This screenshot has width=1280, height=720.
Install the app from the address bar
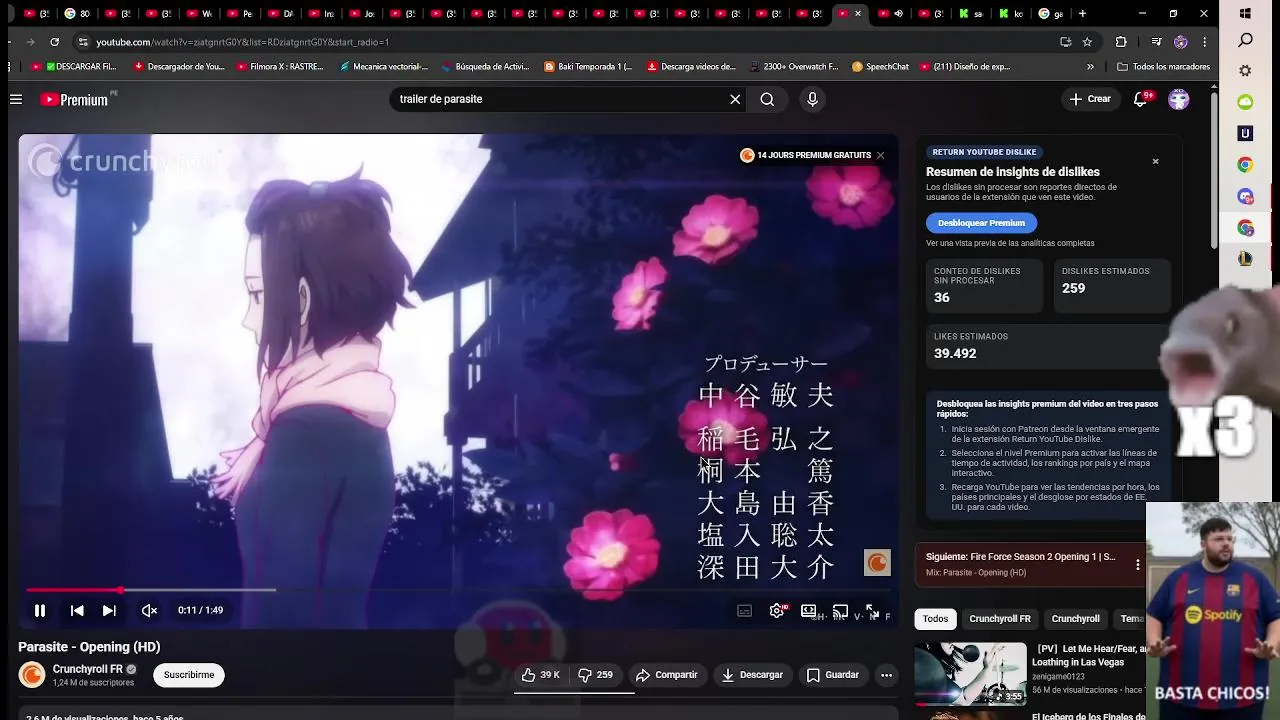click(1065, 42)
